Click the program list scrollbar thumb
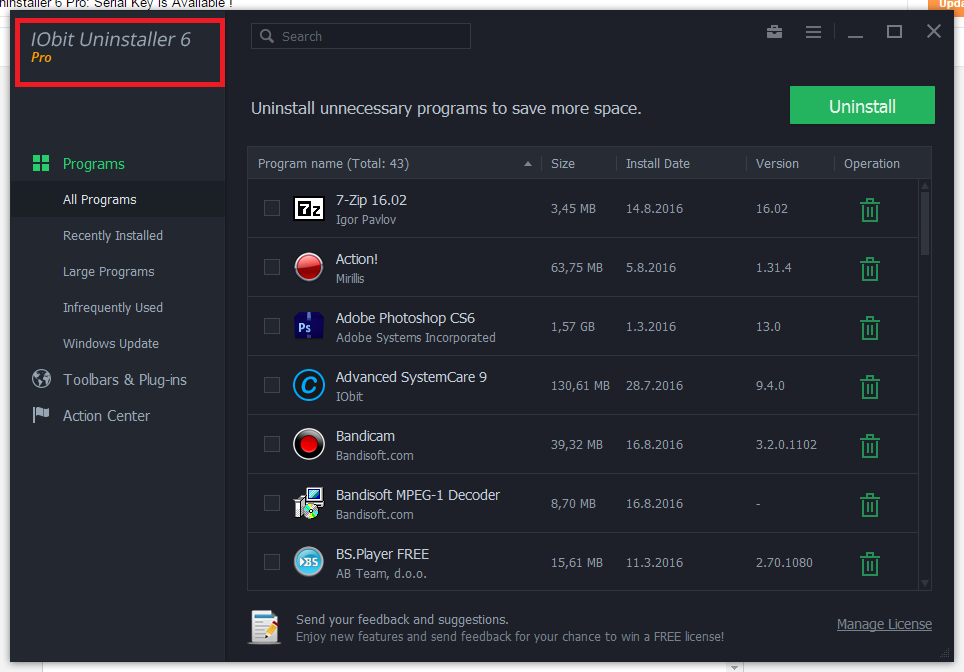This screenshot has width=964, height=672. pos(925,223)
